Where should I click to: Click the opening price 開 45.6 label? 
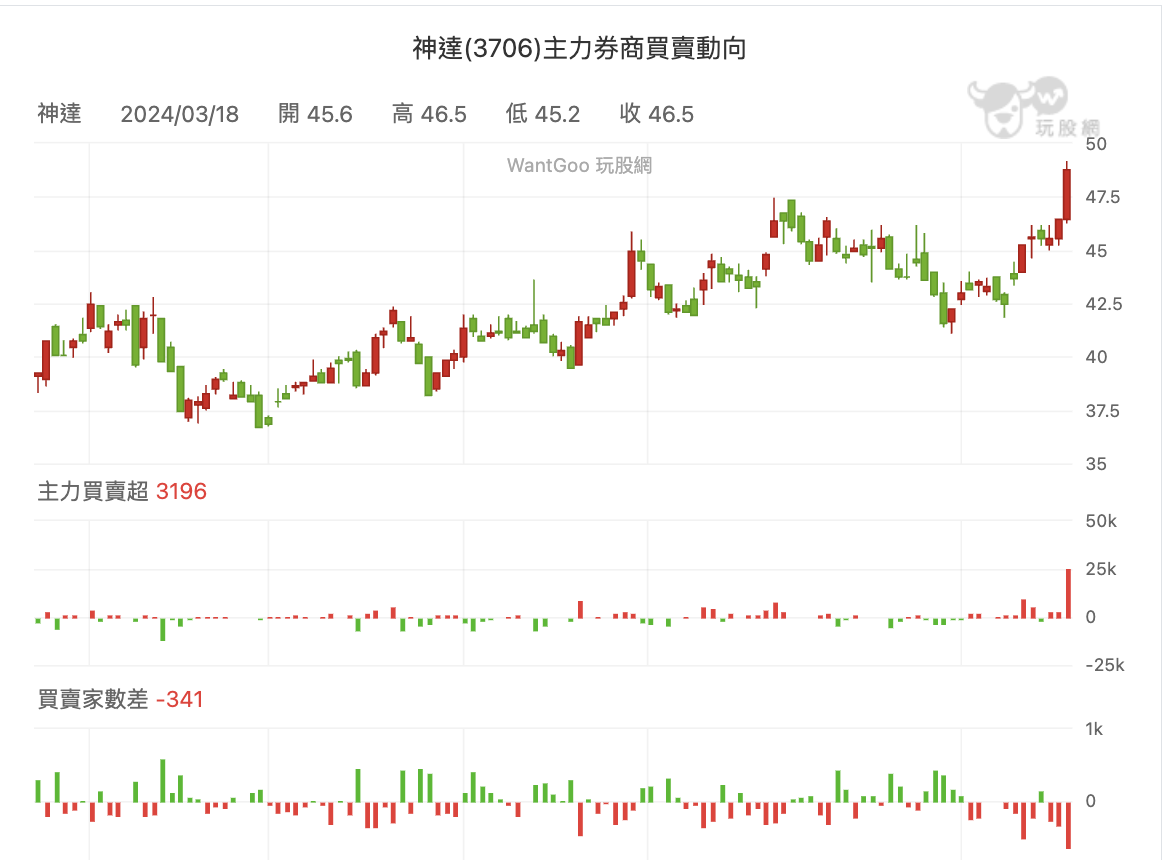tap(315, 114)
